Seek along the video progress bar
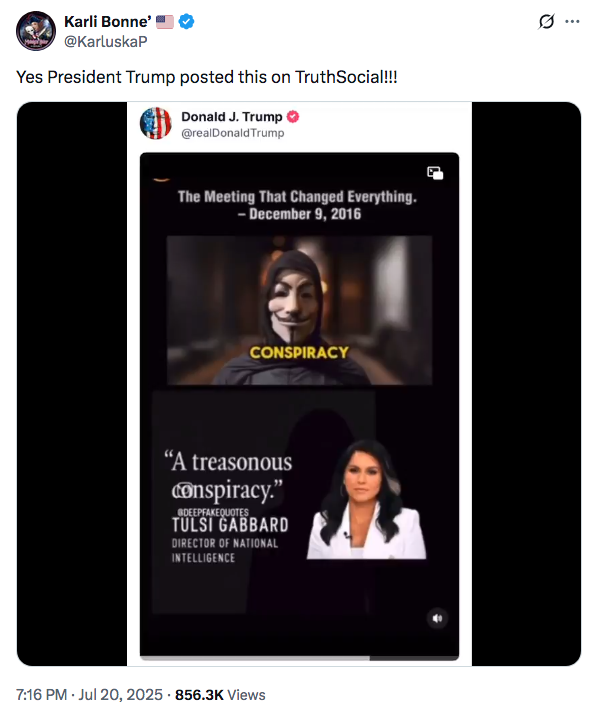The width and height of the screenshot is (598, 719). [299, 658]
